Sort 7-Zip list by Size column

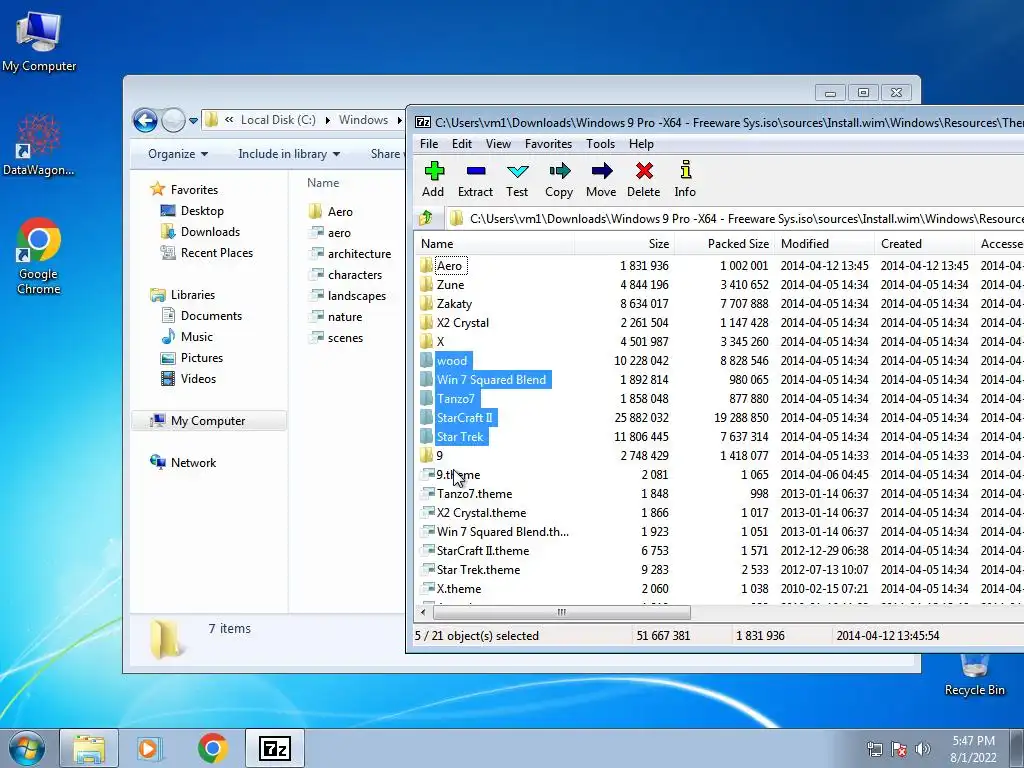(624, 244)
